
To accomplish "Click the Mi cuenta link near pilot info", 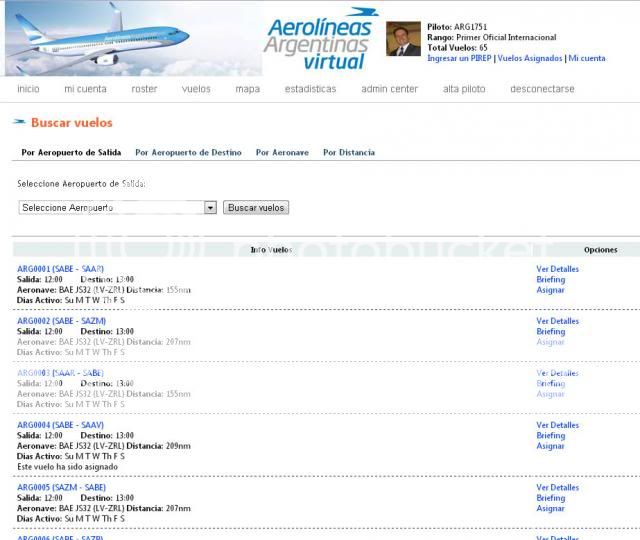I will pos(587,59).
